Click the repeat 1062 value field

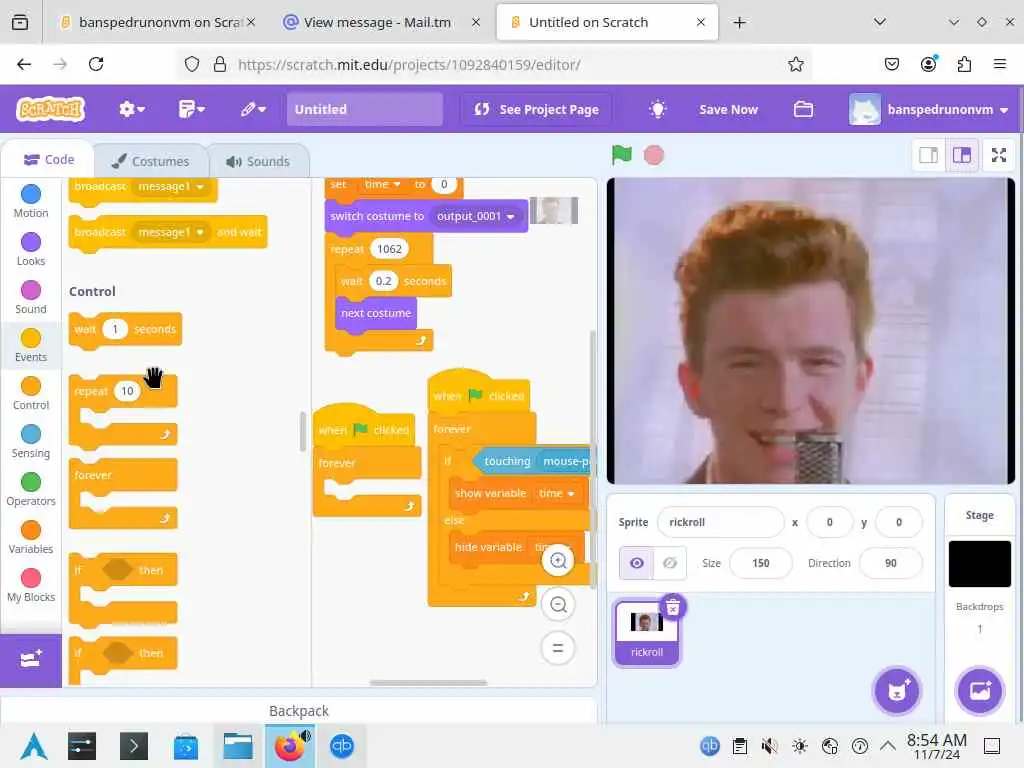389,249
